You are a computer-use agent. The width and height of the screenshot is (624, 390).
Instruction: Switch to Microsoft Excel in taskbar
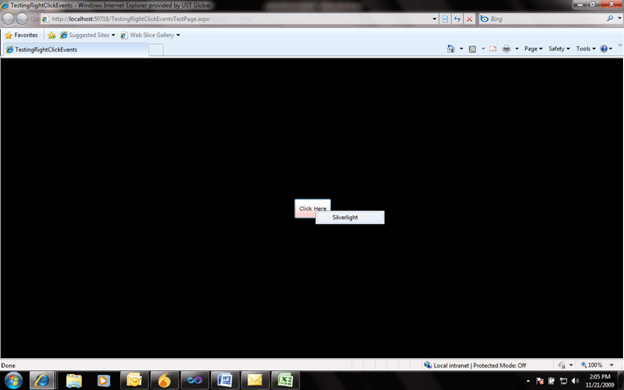[285, 380]
